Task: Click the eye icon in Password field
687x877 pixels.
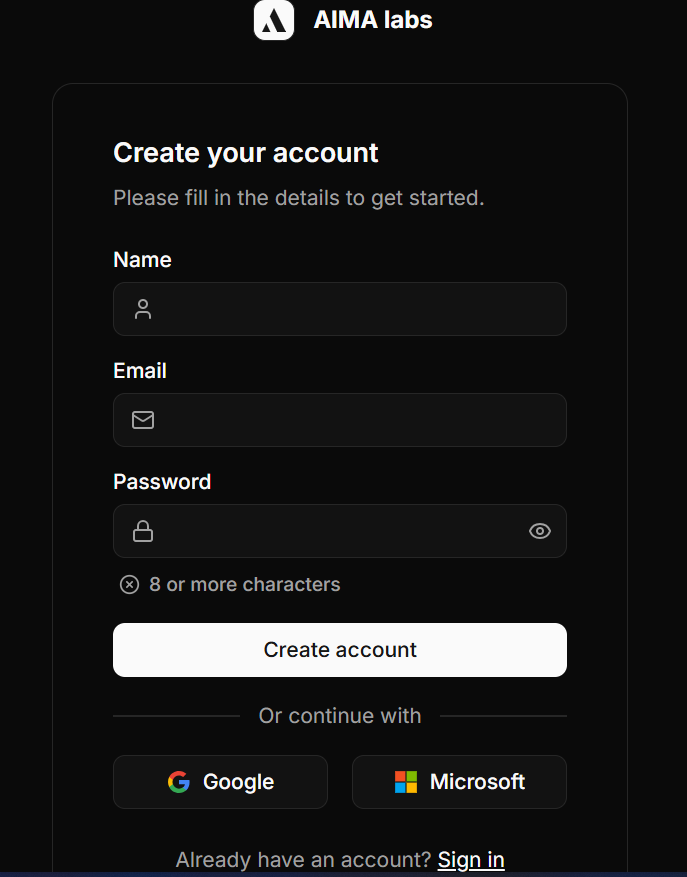Action: point(540,531)
